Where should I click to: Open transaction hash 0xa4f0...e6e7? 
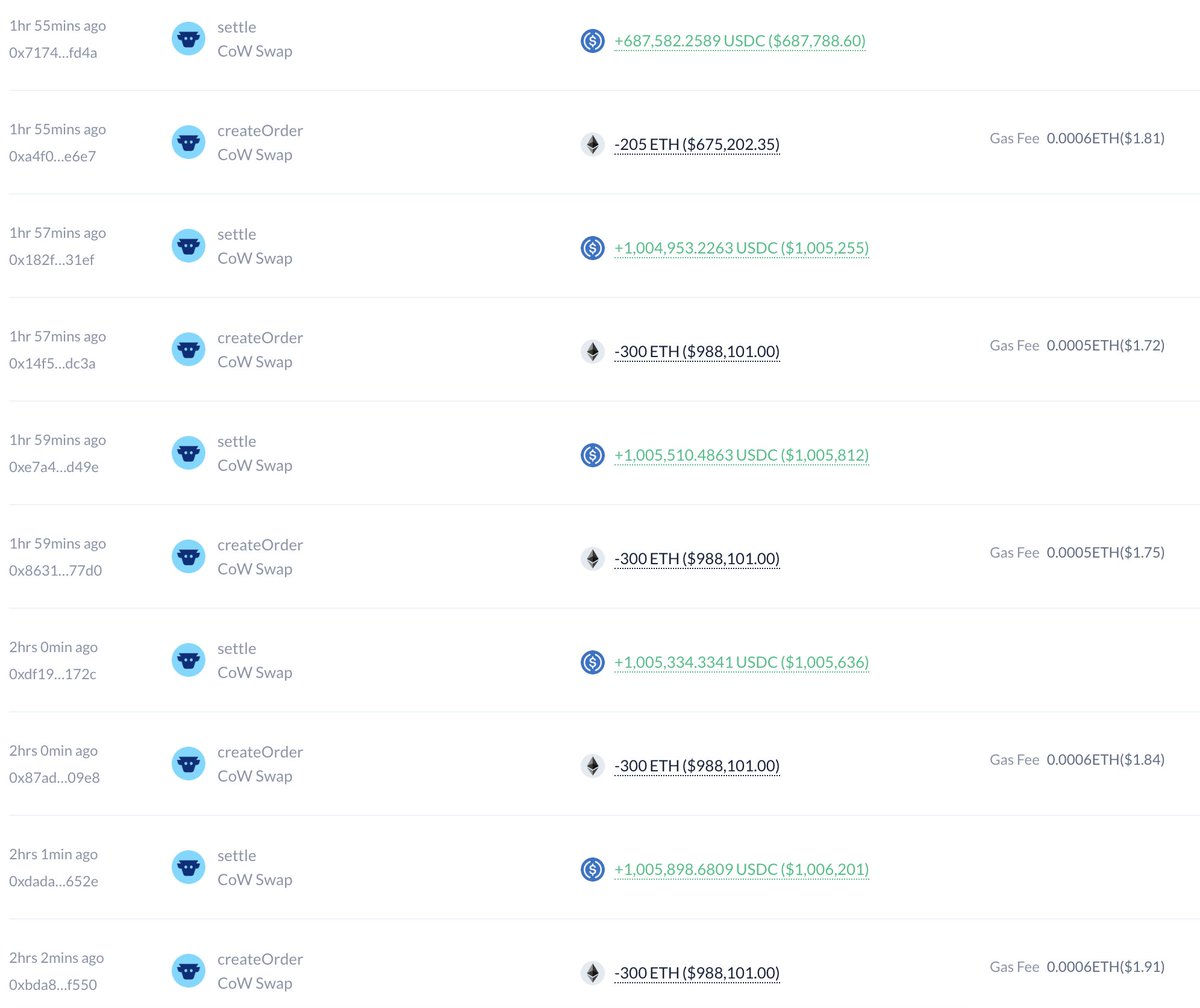[53, 156]
